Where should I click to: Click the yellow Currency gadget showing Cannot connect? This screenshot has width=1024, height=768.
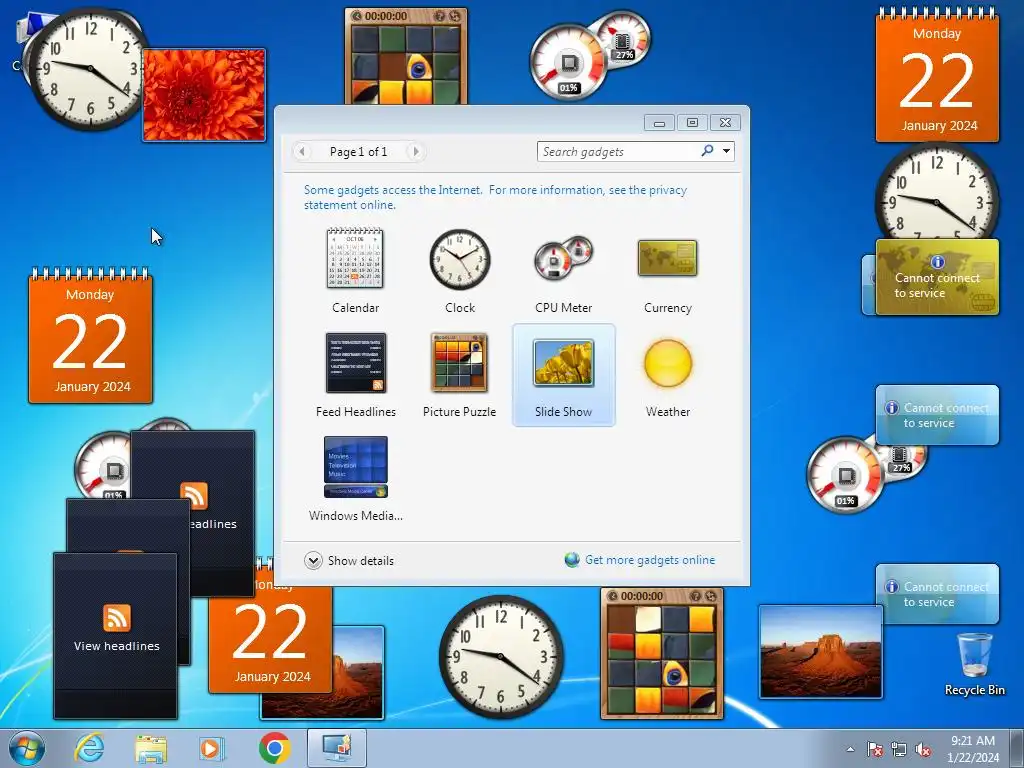pyautogui.click(x=937, y=277)
